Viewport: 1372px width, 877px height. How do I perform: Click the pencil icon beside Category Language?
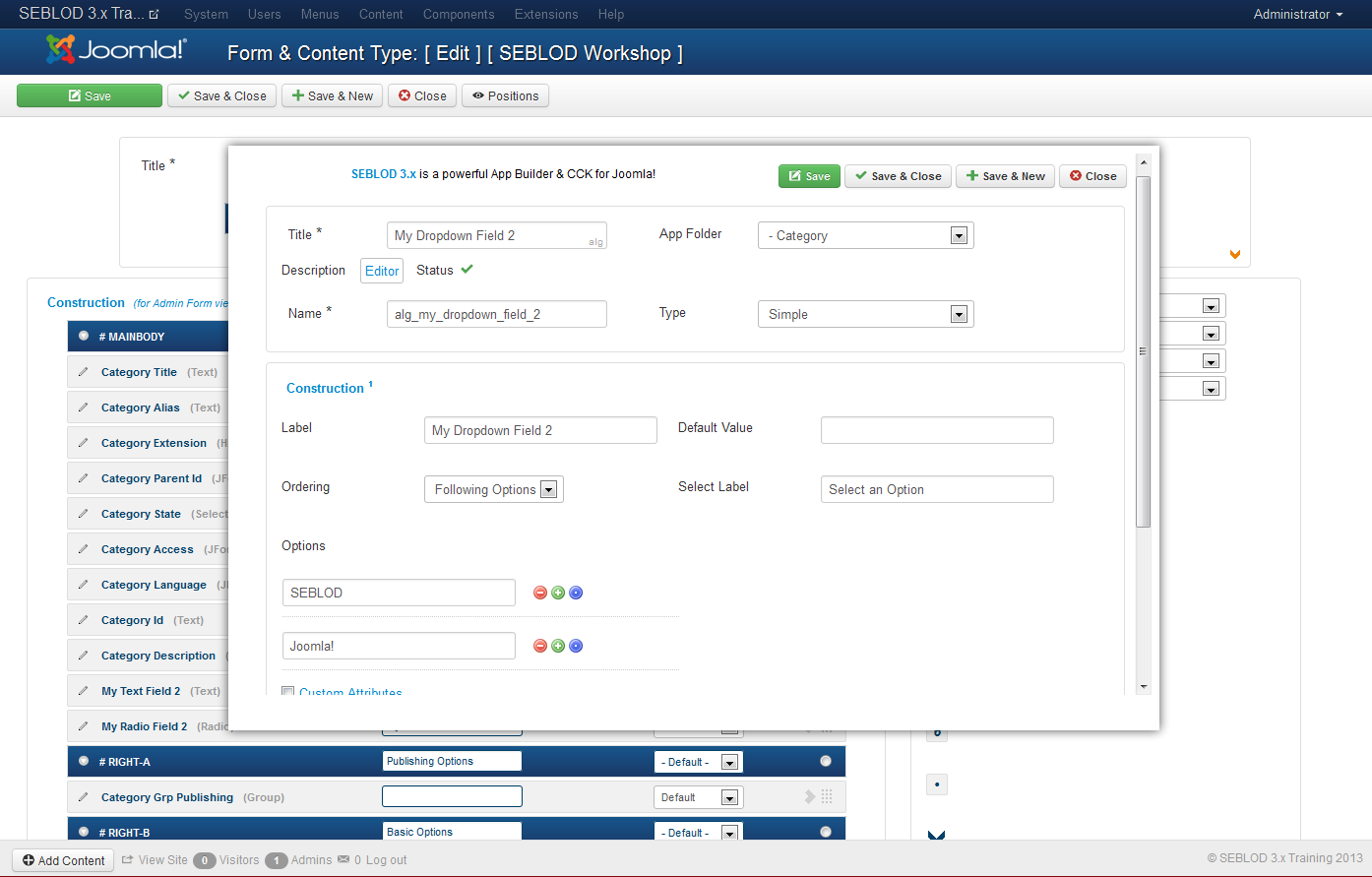[x=83, y=585]
